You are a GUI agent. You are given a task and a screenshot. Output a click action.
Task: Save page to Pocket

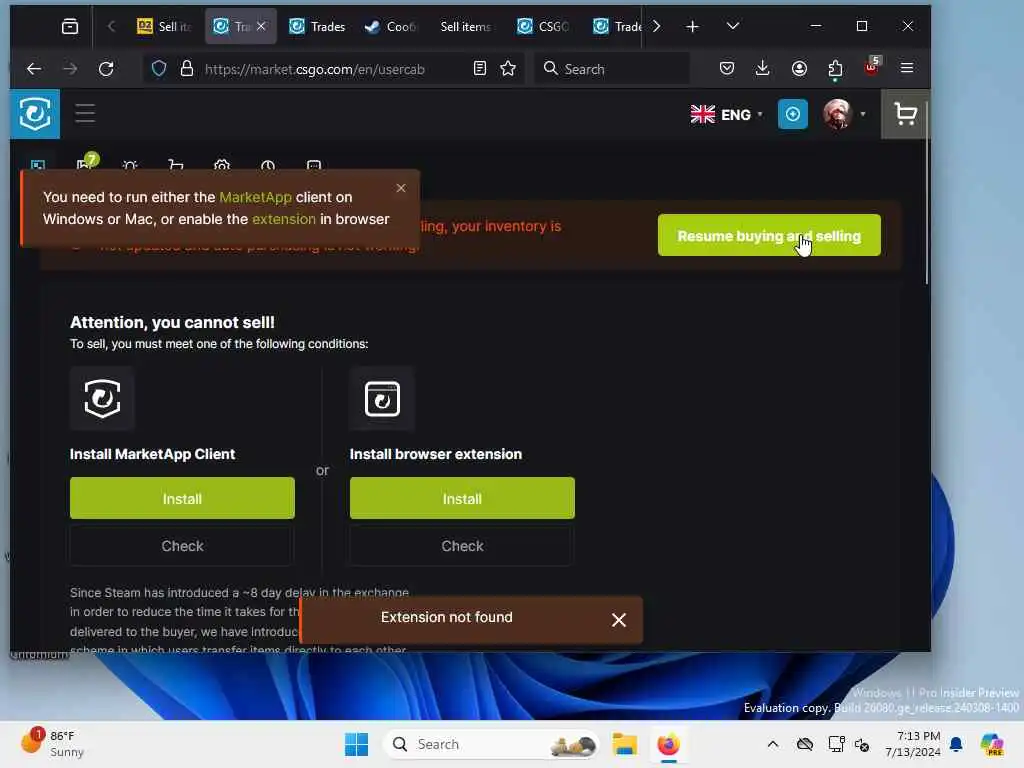pos(727,69)
